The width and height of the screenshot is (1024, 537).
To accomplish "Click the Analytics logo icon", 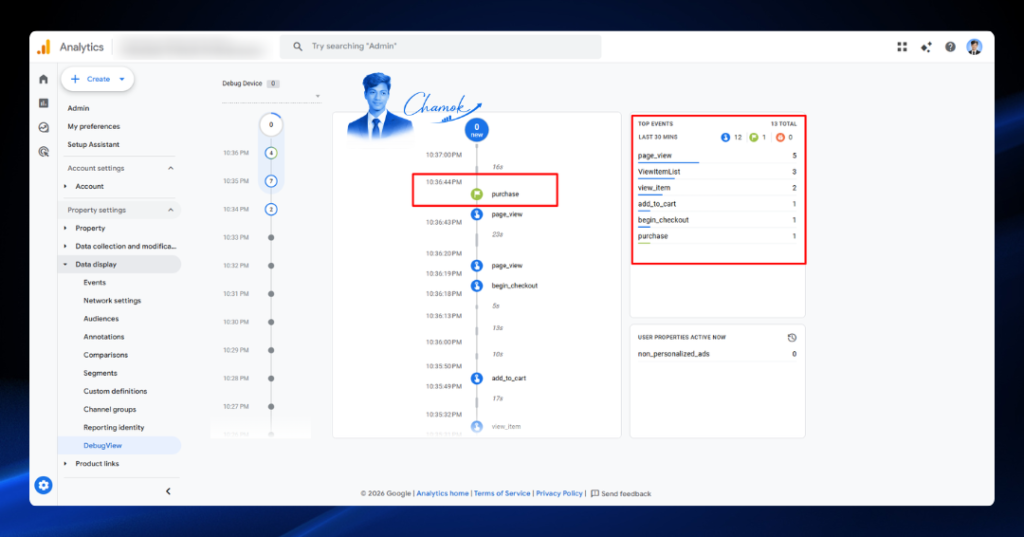I will 44,47.
